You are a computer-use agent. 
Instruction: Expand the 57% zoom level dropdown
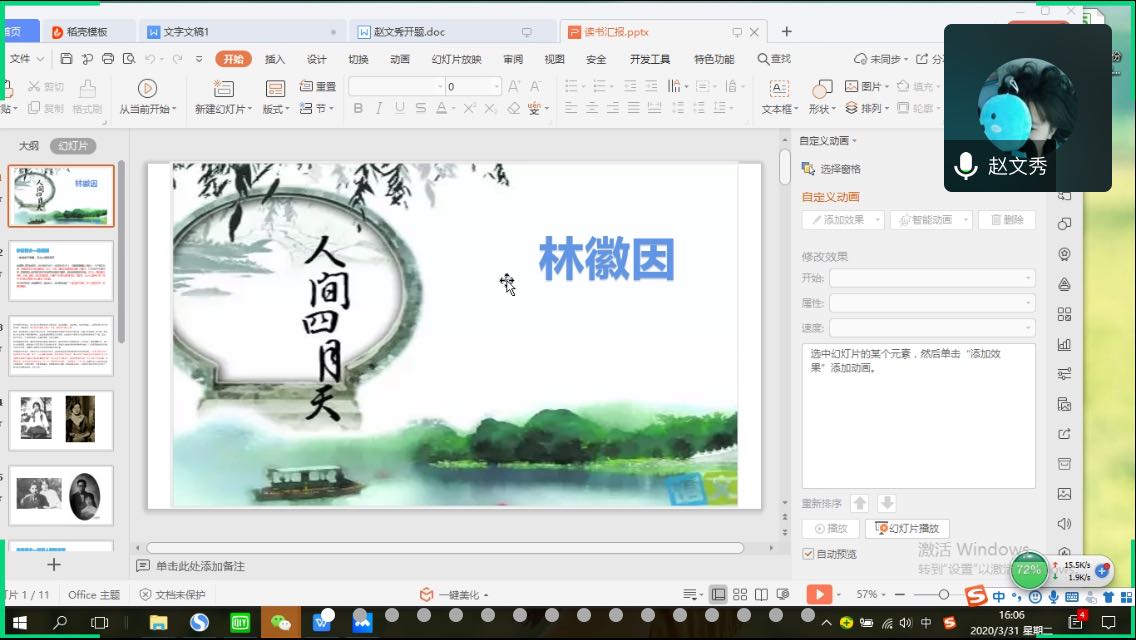click(872, 594)
